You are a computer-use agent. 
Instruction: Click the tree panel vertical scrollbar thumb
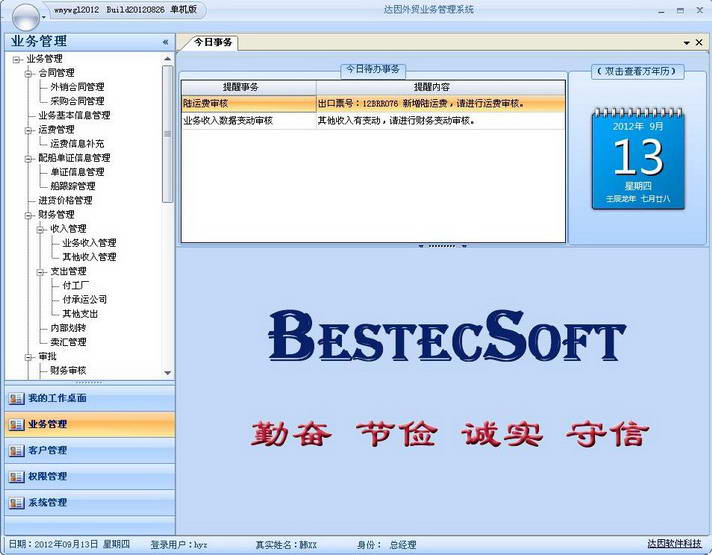click(x=168, y=134)
